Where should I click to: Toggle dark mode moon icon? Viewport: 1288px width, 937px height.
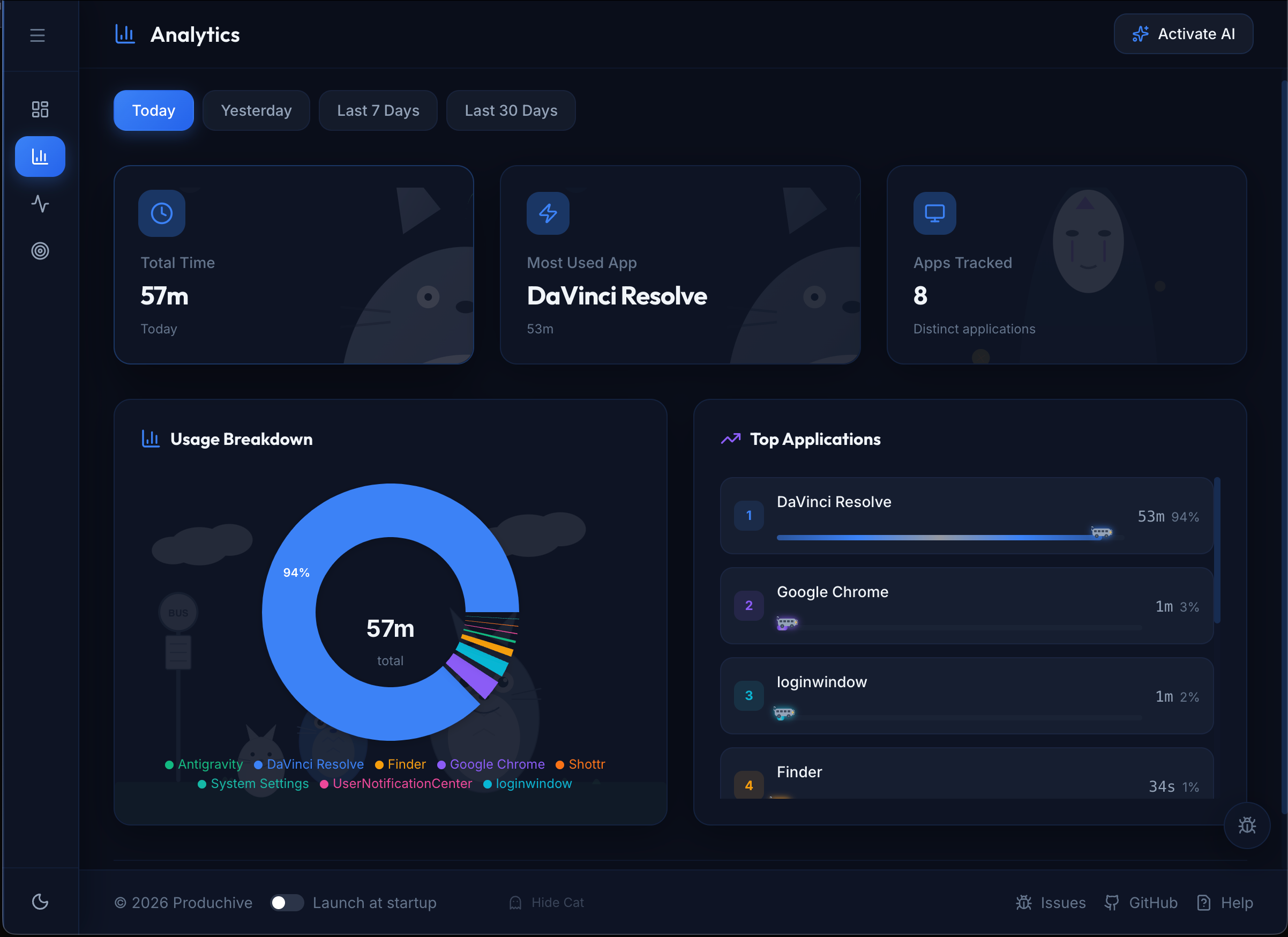pos(40,901)
